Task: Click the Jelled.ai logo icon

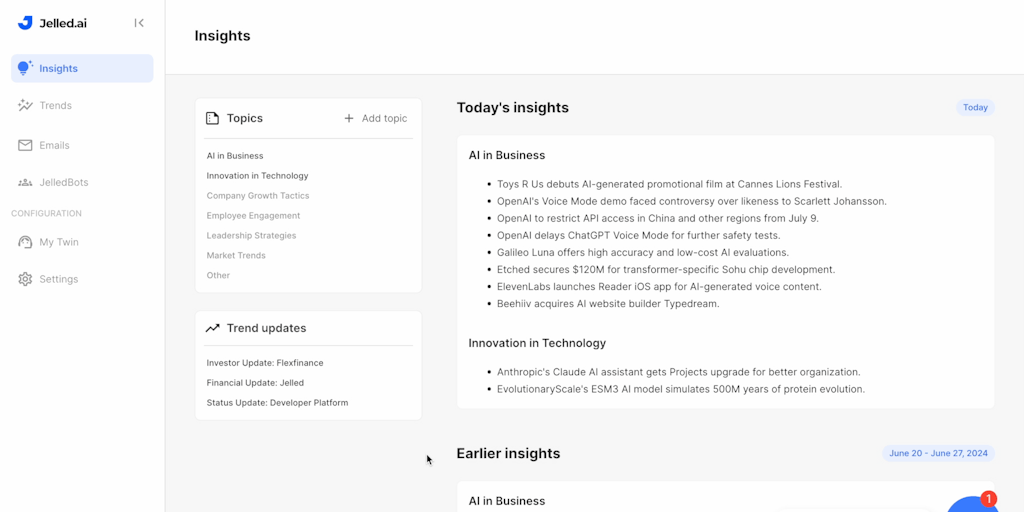Action: (x=26, y=23)
